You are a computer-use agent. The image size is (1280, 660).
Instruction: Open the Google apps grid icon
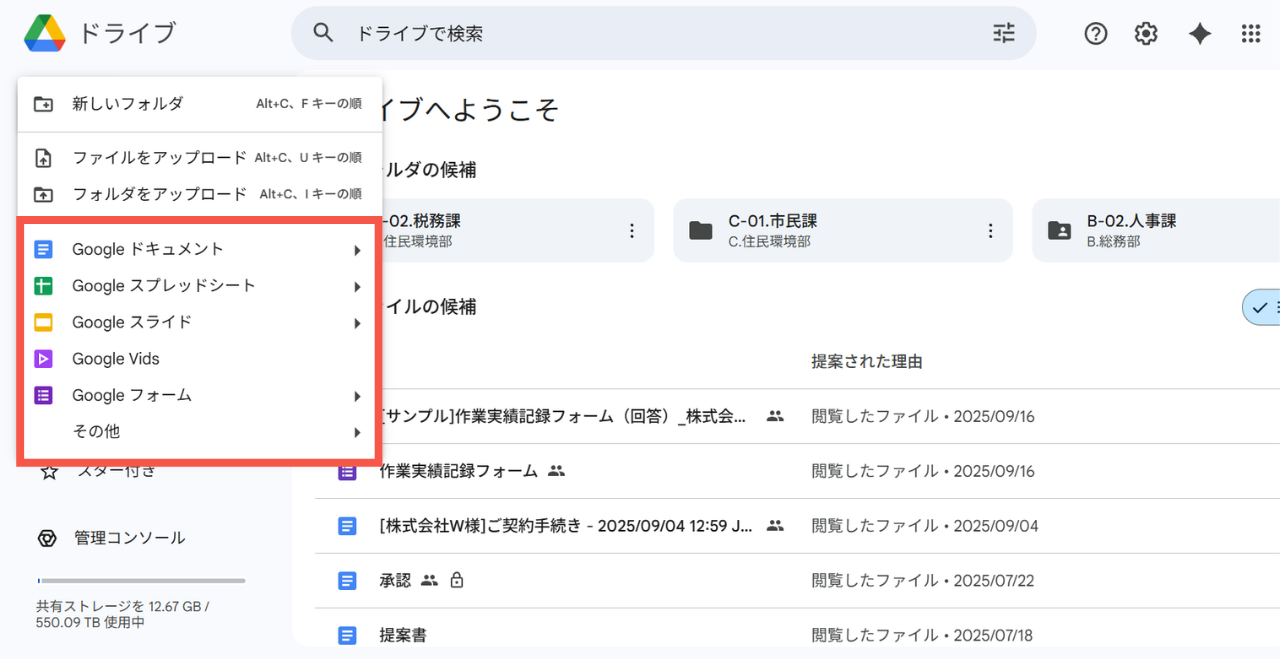(1251, 33)
